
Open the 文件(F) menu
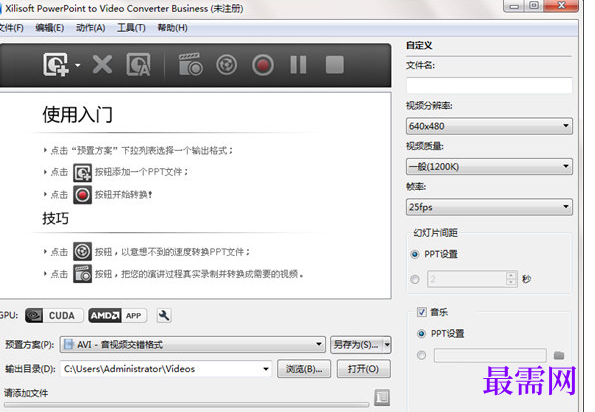[x=11, y=28]
